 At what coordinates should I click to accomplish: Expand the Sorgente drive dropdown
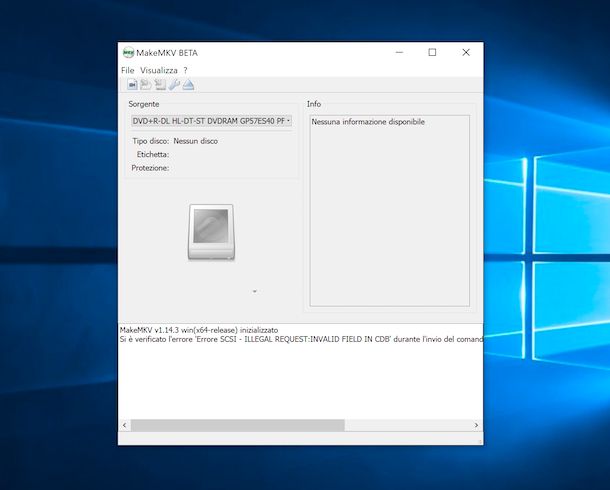pos(212,121)
